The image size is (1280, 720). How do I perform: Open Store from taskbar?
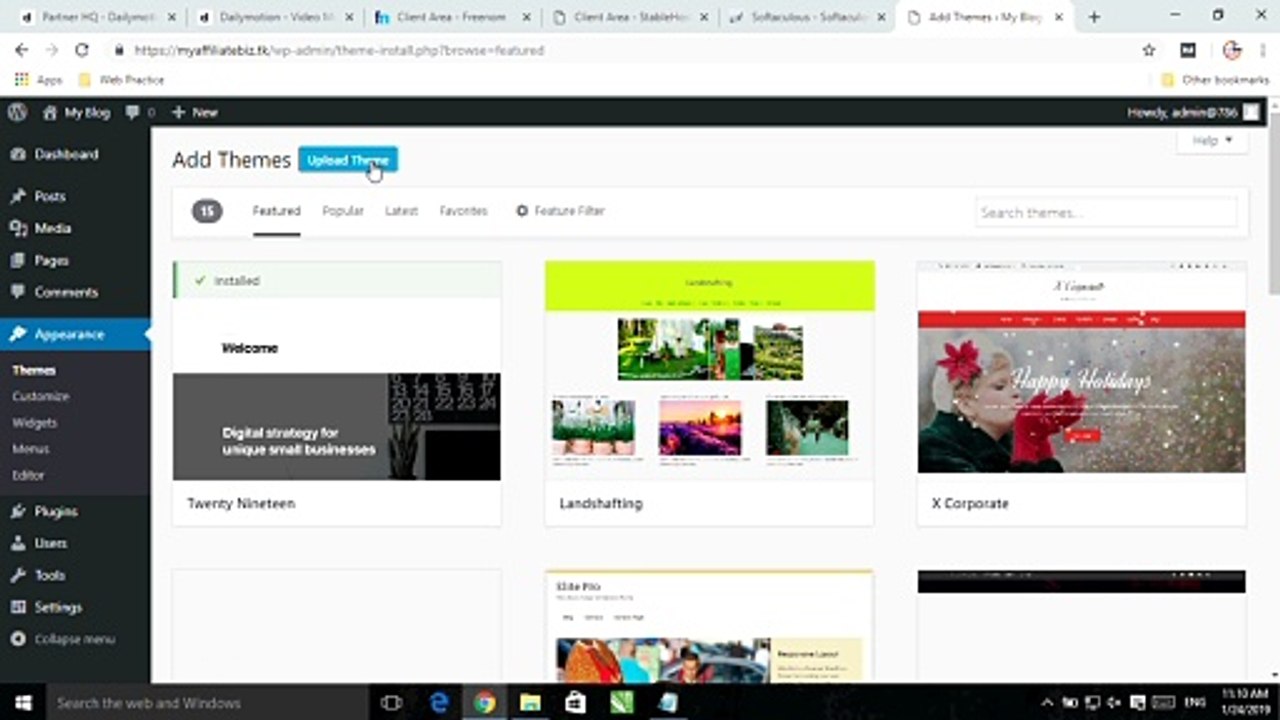tap(575, 703)
